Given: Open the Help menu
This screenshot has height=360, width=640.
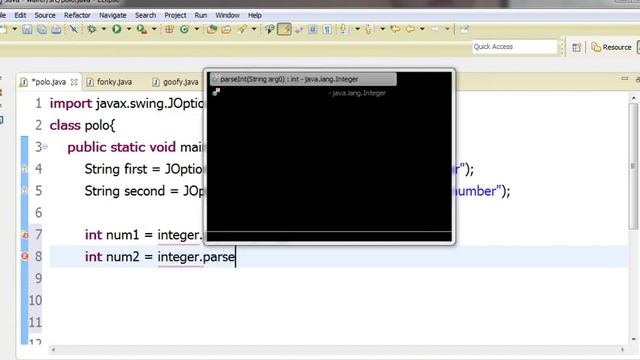Looking at the screenshot, I should point(255,15).
